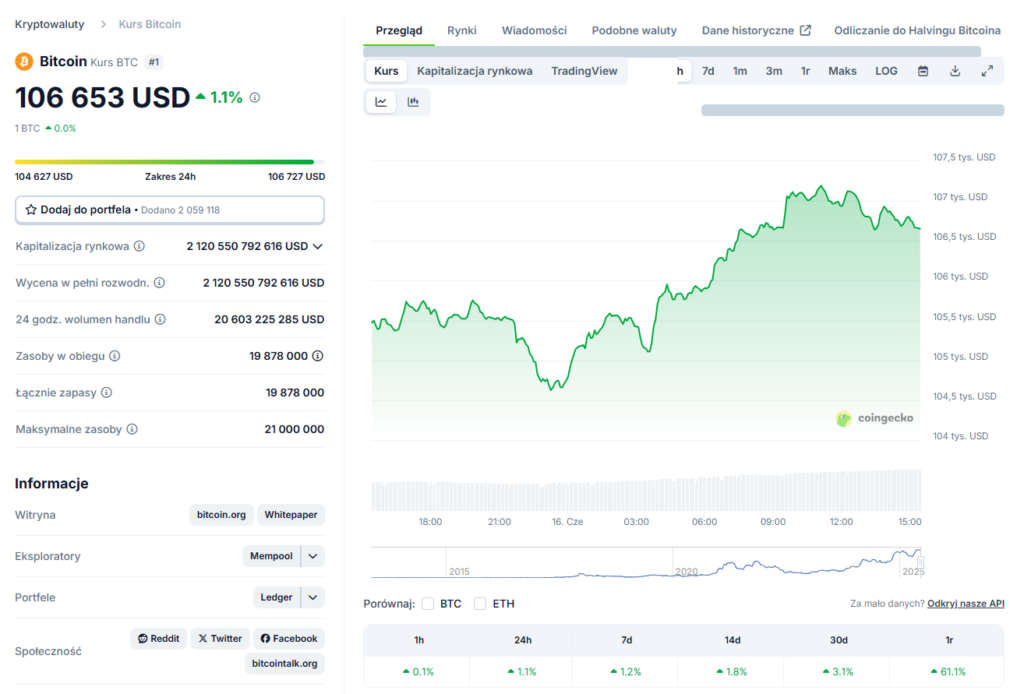The height and width of the screenshot is (694, 1024).
Task: Set chart range to 1m
Action: pos(740,71)
